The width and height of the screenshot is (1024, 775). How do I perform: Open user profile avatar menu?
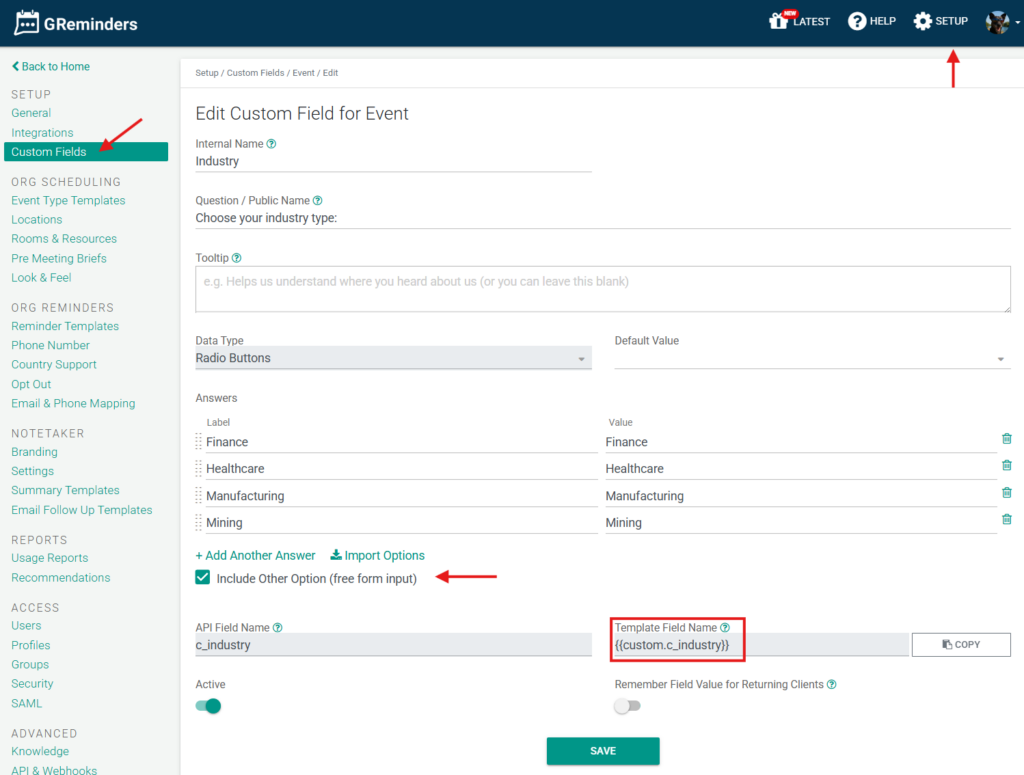click(998, 22)
